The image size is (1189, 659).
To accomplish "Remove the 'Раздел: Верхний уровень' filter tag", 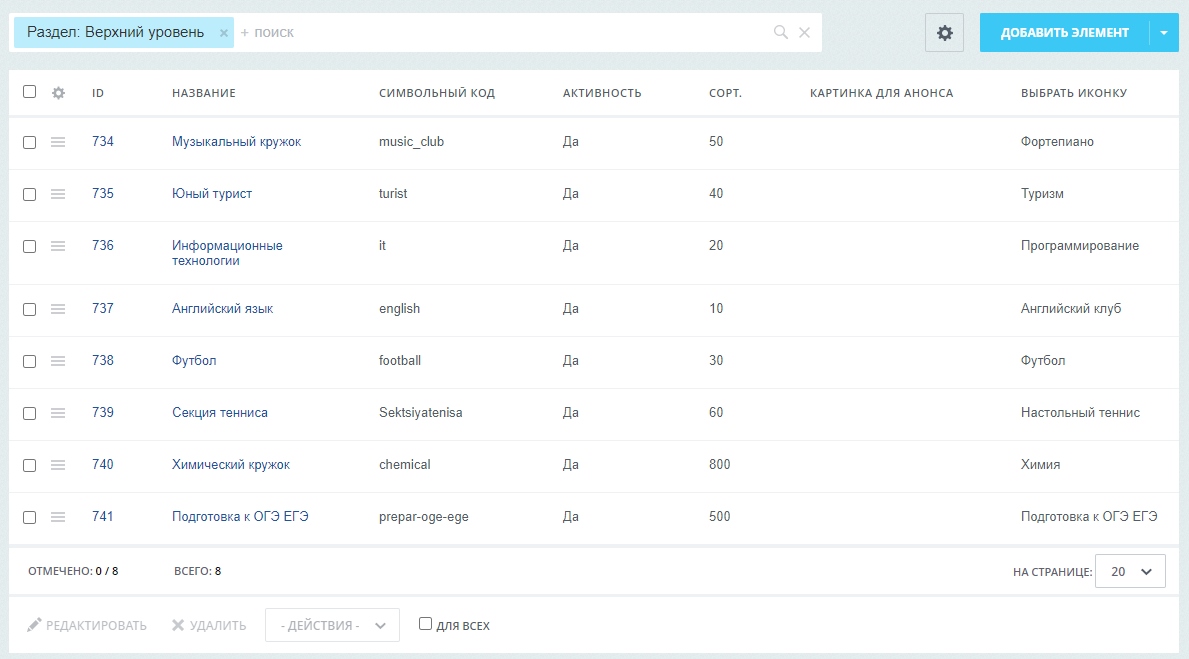I will click(x=224, y=33).
